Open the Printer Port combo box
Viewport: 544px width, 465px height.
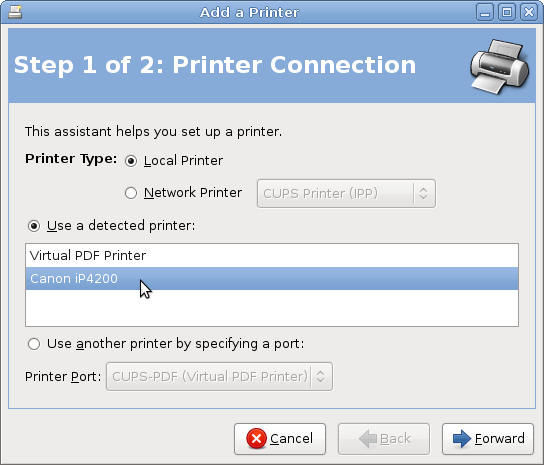click(219, 377)
